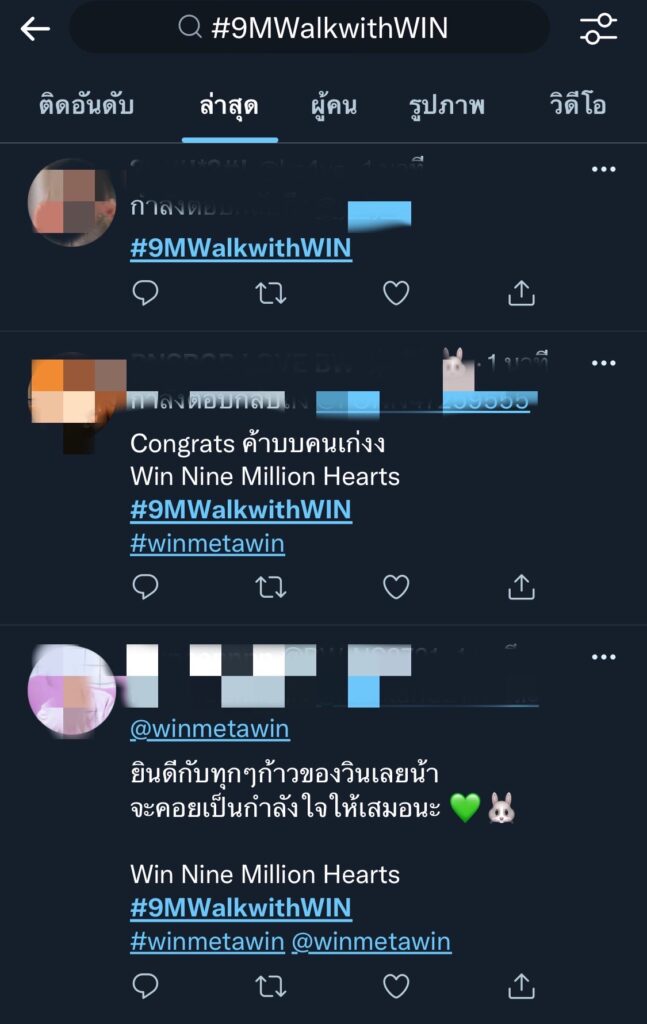647x1024 pixels.
Task: Retweet the first tweet
Action: (x=270, y=293)
